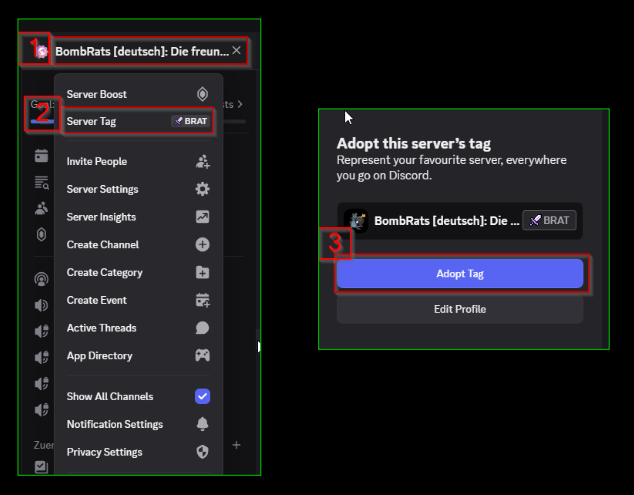
Task: Click the BombRats server avatar in the dialog
Action: coord(357,221)
